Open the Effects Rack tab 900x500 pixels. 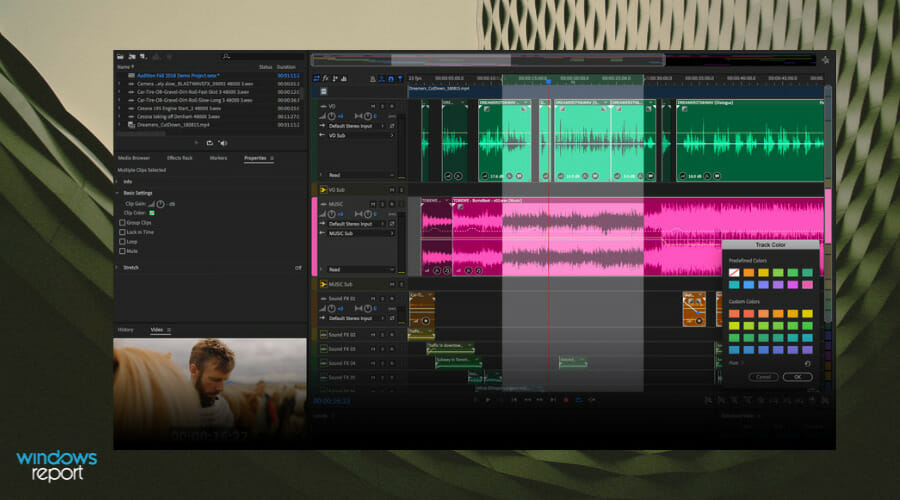(180, 158)
